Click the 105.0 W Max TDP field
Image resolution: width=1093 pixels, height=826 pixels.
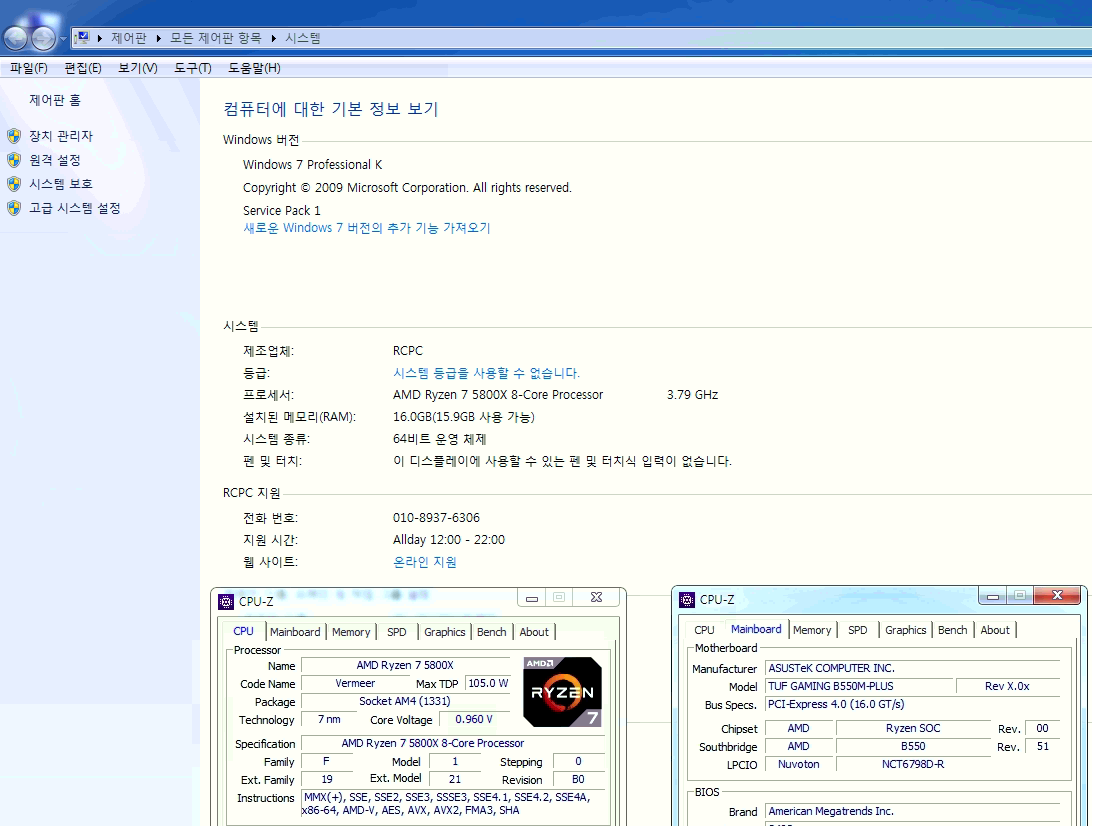[487, 684]
